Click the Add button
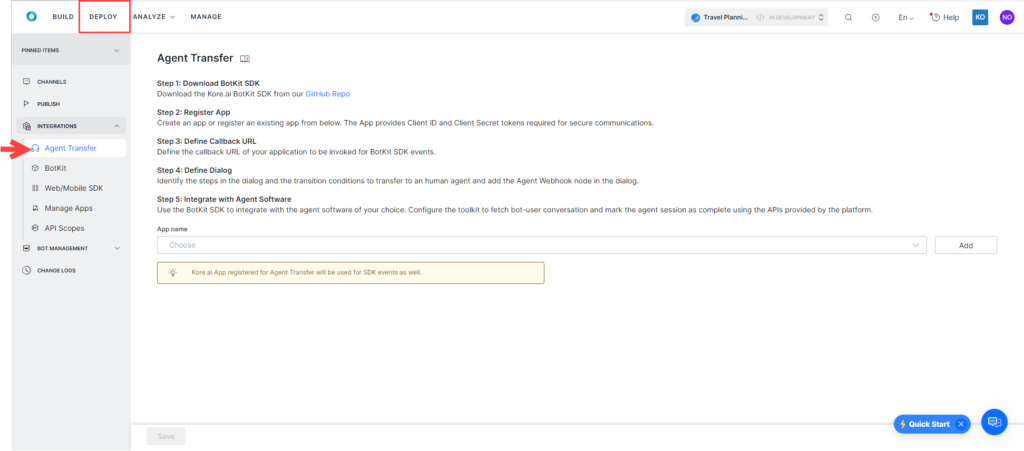1024x451 pixels. point(965,245)
